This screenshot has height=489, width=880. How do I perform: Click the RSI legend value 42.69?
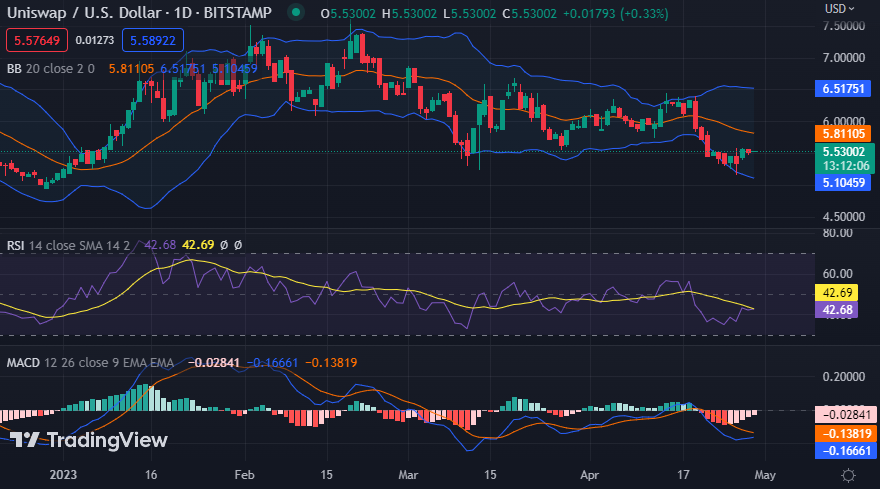(x=198, y=245)
